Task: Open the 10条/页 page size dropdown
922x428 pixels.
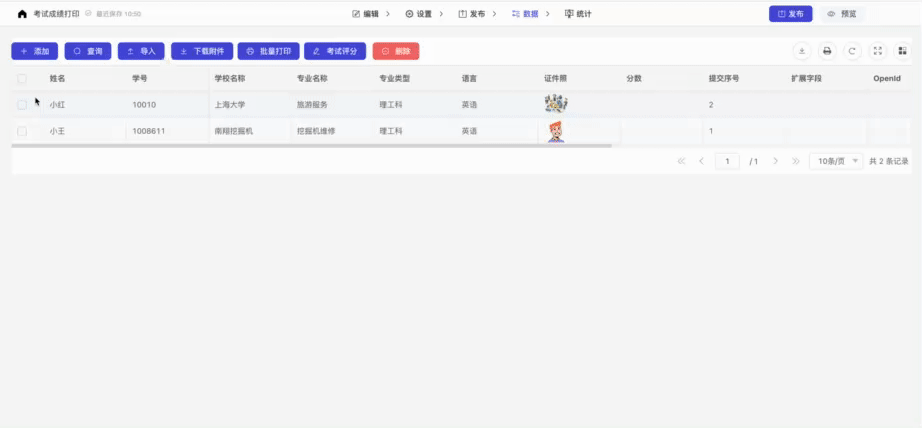Action: click(x=836, y=161)
